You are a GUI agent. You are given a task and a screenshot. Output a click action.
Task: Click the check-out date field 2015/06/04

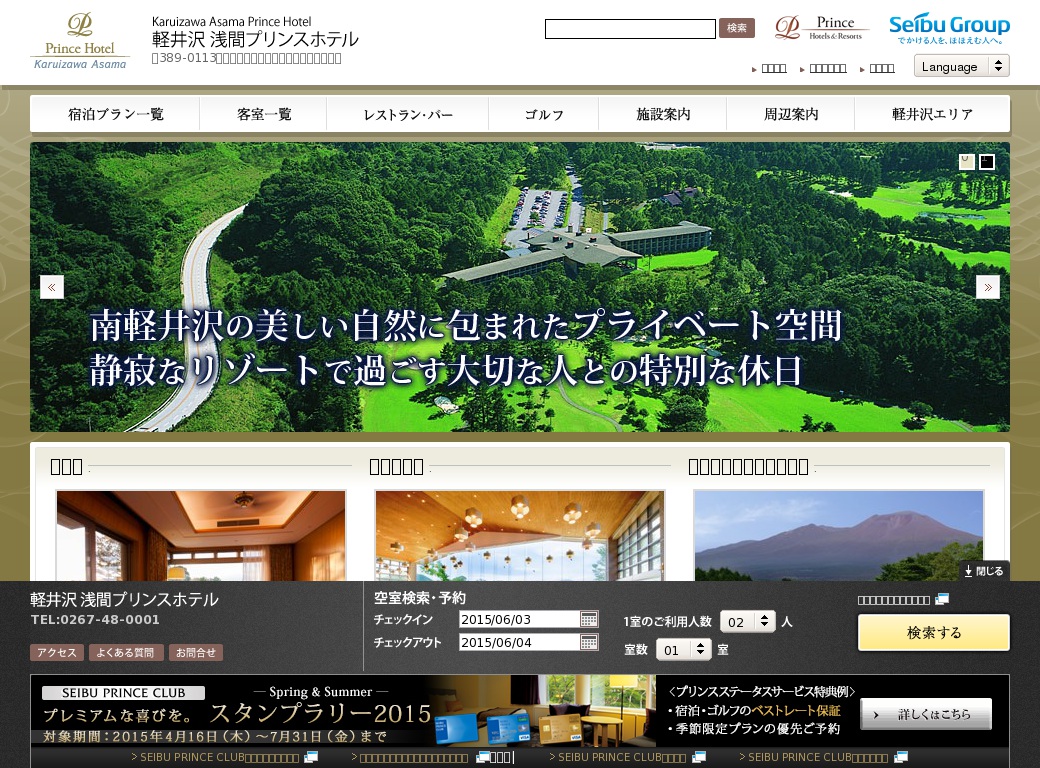(519, 642)
